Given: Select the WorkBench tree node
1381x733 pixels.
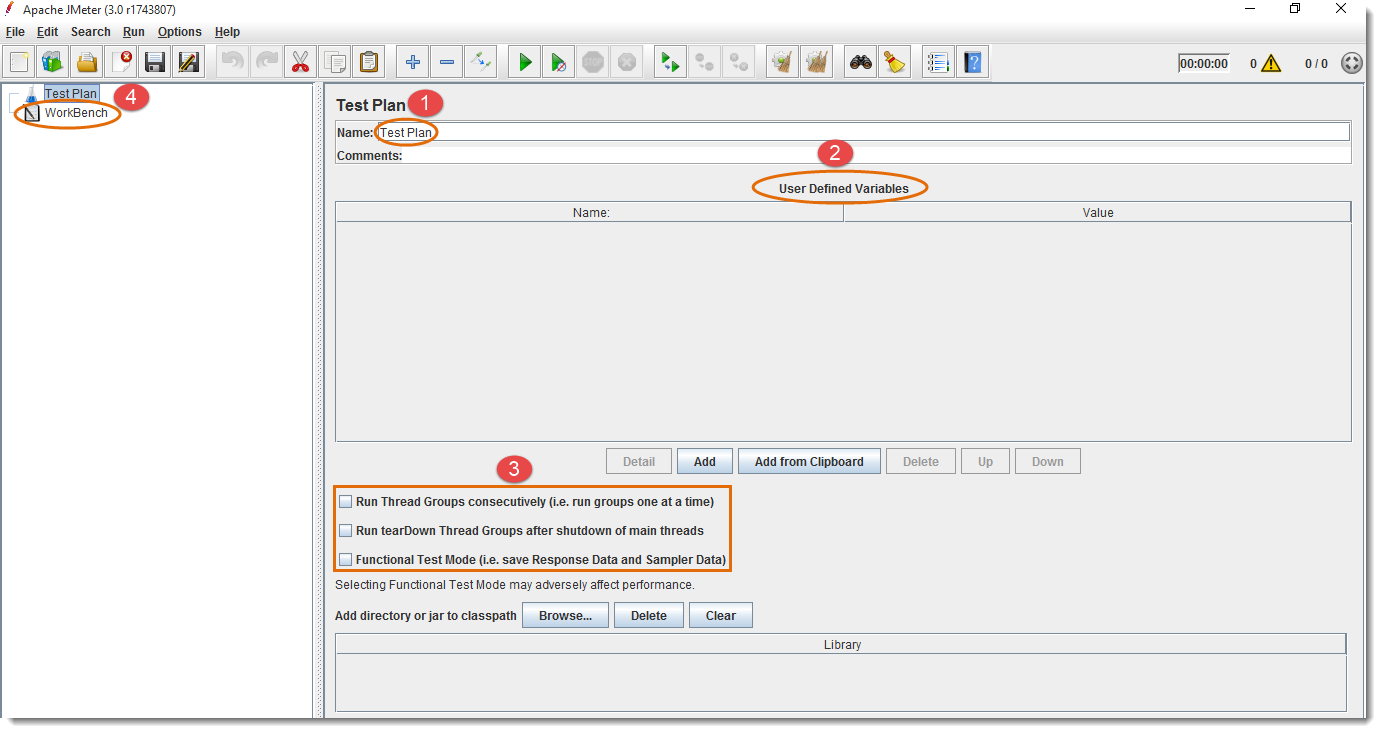Looking at the screenshot, I should [76, 113].
